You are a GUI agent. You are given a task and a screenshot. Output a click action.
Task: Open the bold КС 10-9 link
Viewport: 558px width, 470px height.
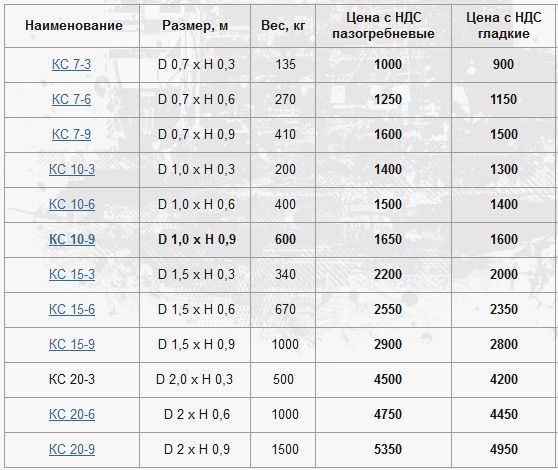point(72,239)
